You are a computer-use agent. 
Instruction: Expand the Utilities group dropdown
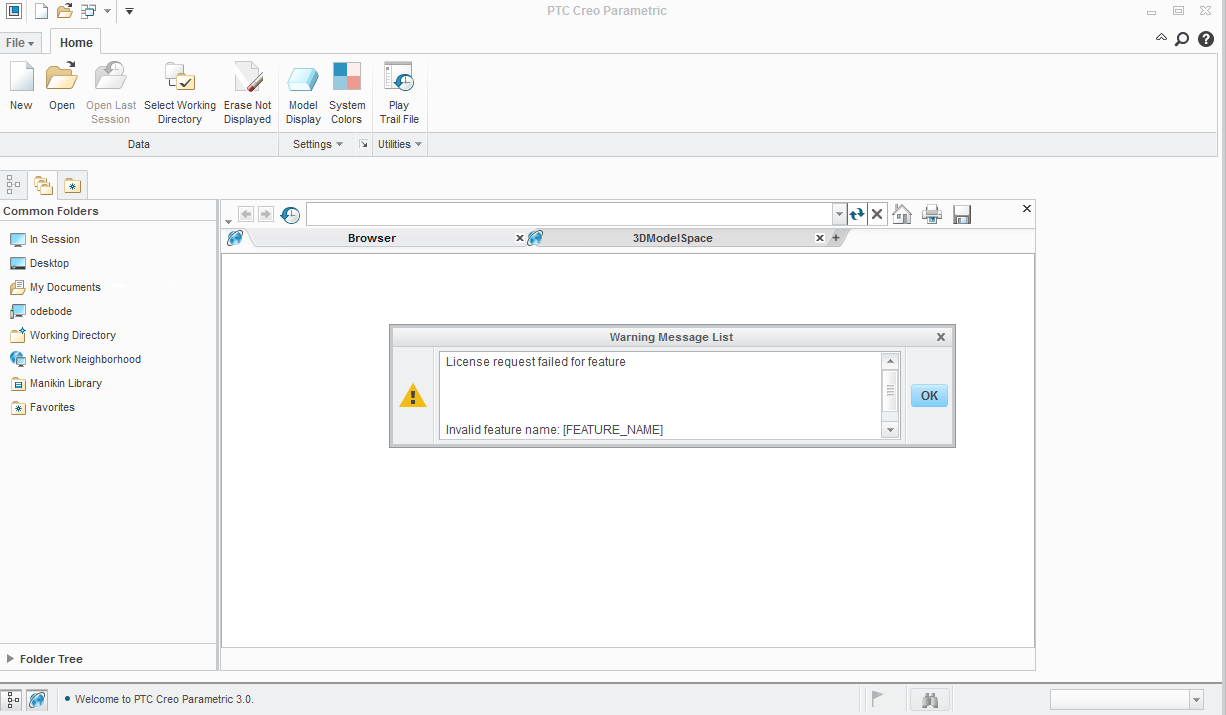point(399,144)
